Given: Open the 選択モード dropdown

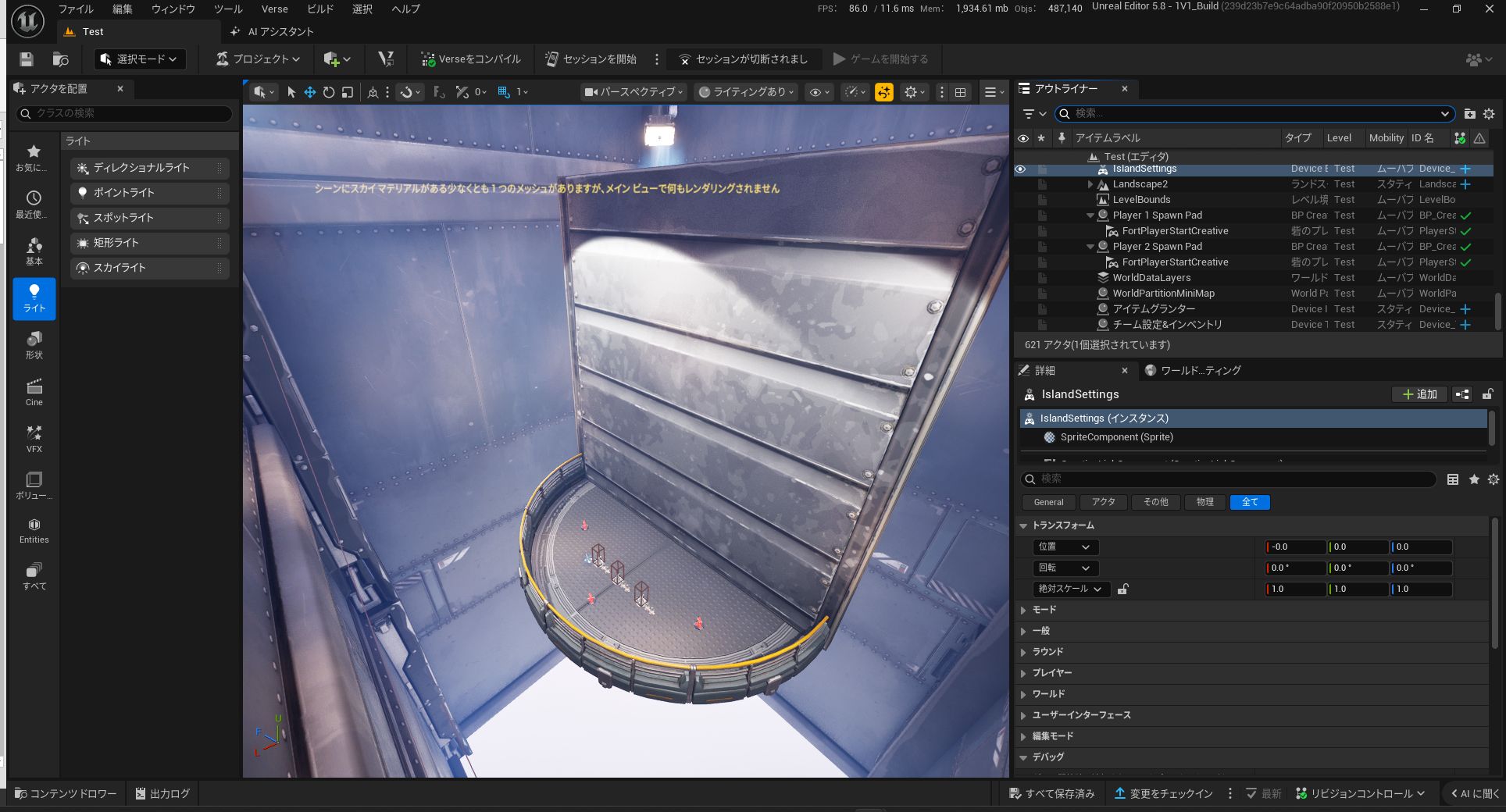Looking at the screenshot, I should (x=140, y=59).
